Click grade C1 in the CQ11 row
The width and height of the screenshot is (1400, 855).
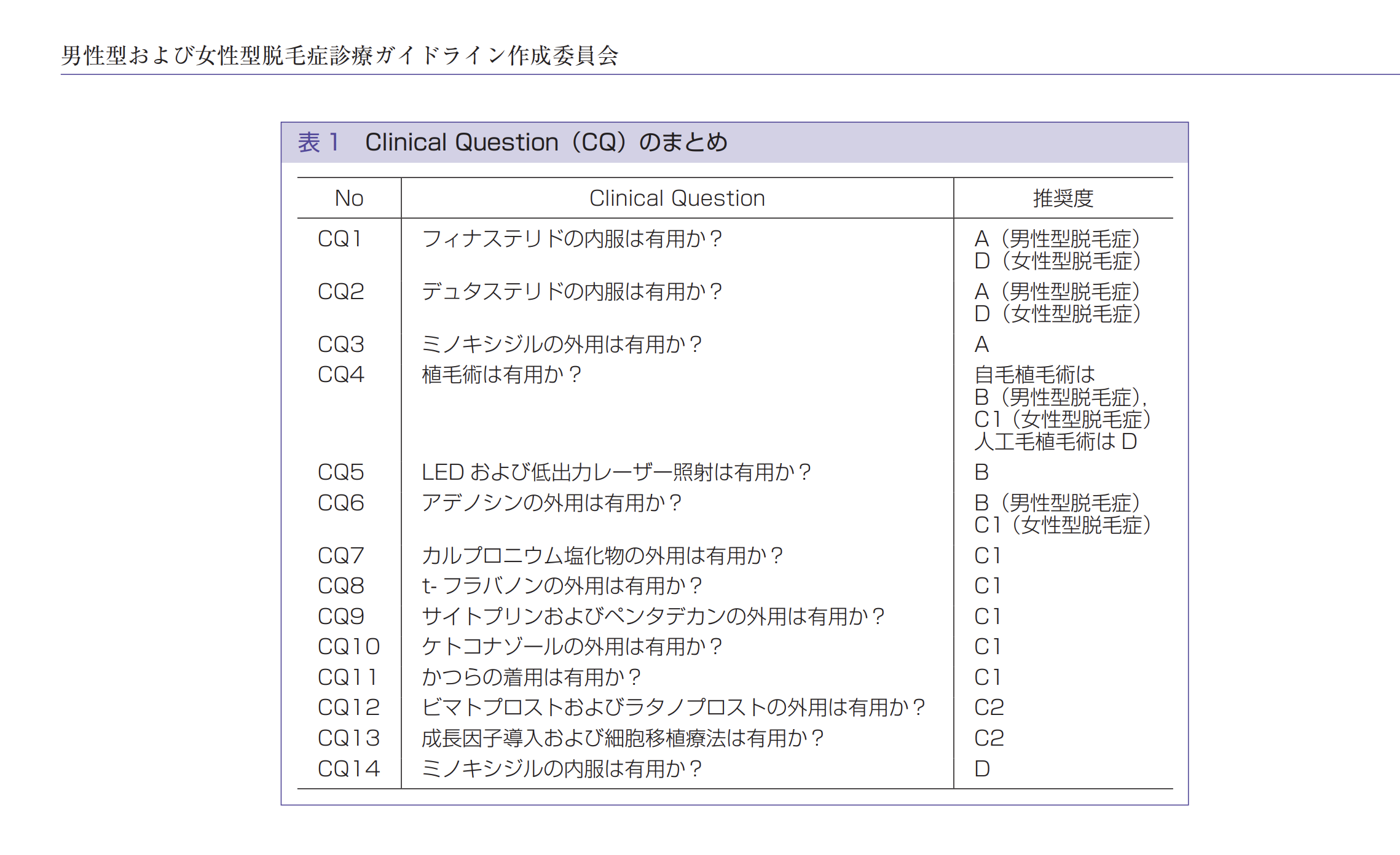987,677
